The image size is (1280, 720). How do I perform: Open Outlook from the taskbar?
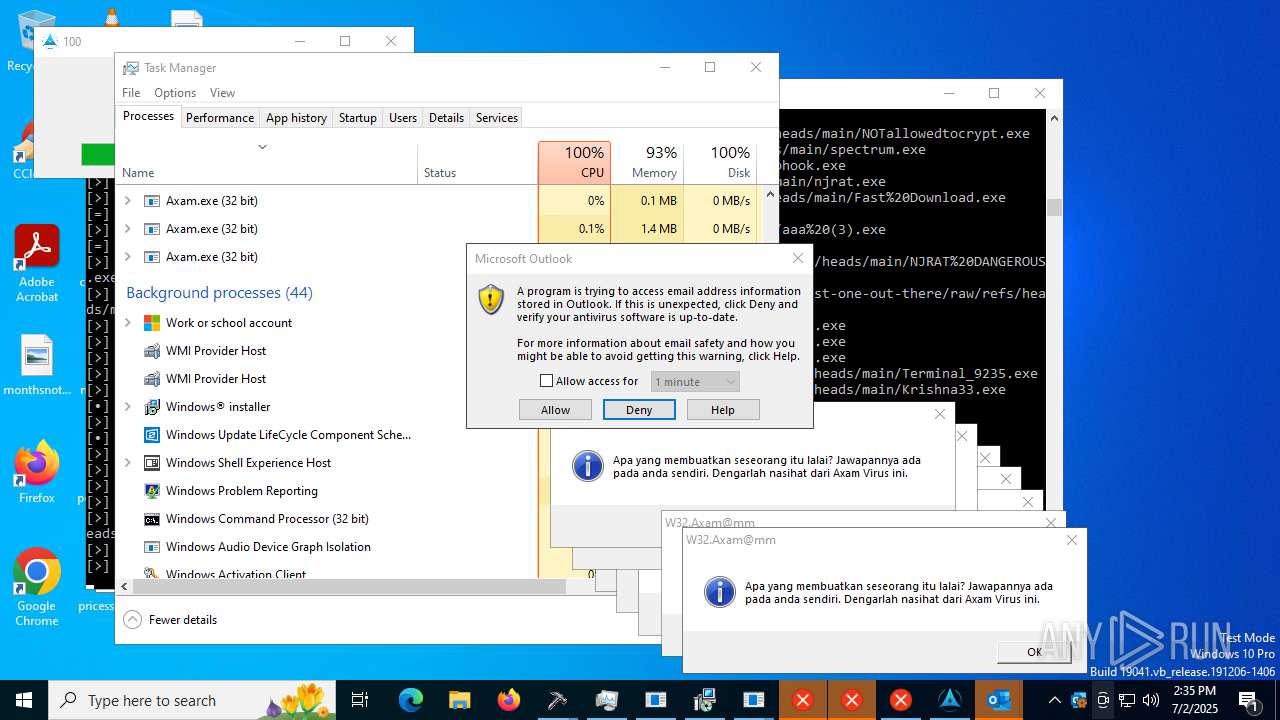coord(998,700)
